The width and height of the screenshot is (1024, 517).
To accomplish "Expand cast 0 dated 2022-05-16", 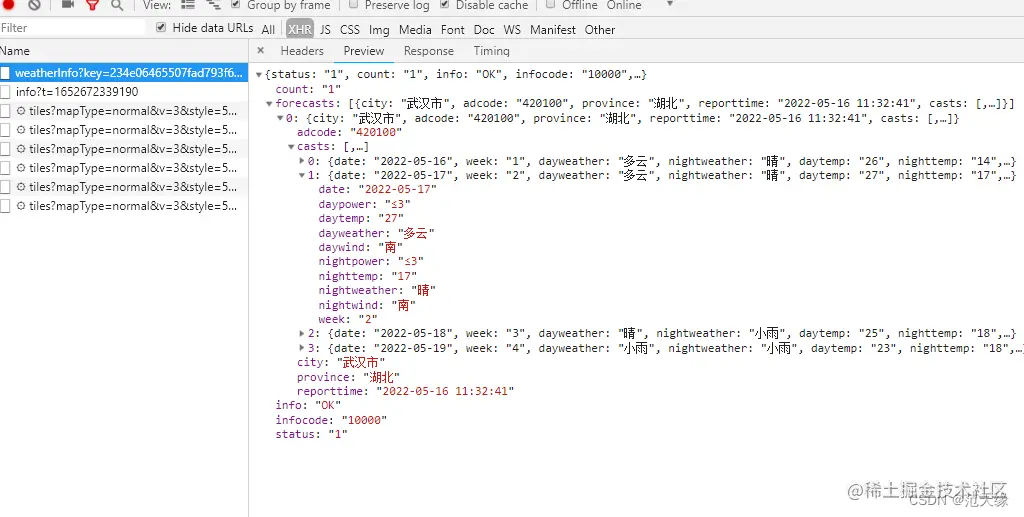I will pos(302,161).
